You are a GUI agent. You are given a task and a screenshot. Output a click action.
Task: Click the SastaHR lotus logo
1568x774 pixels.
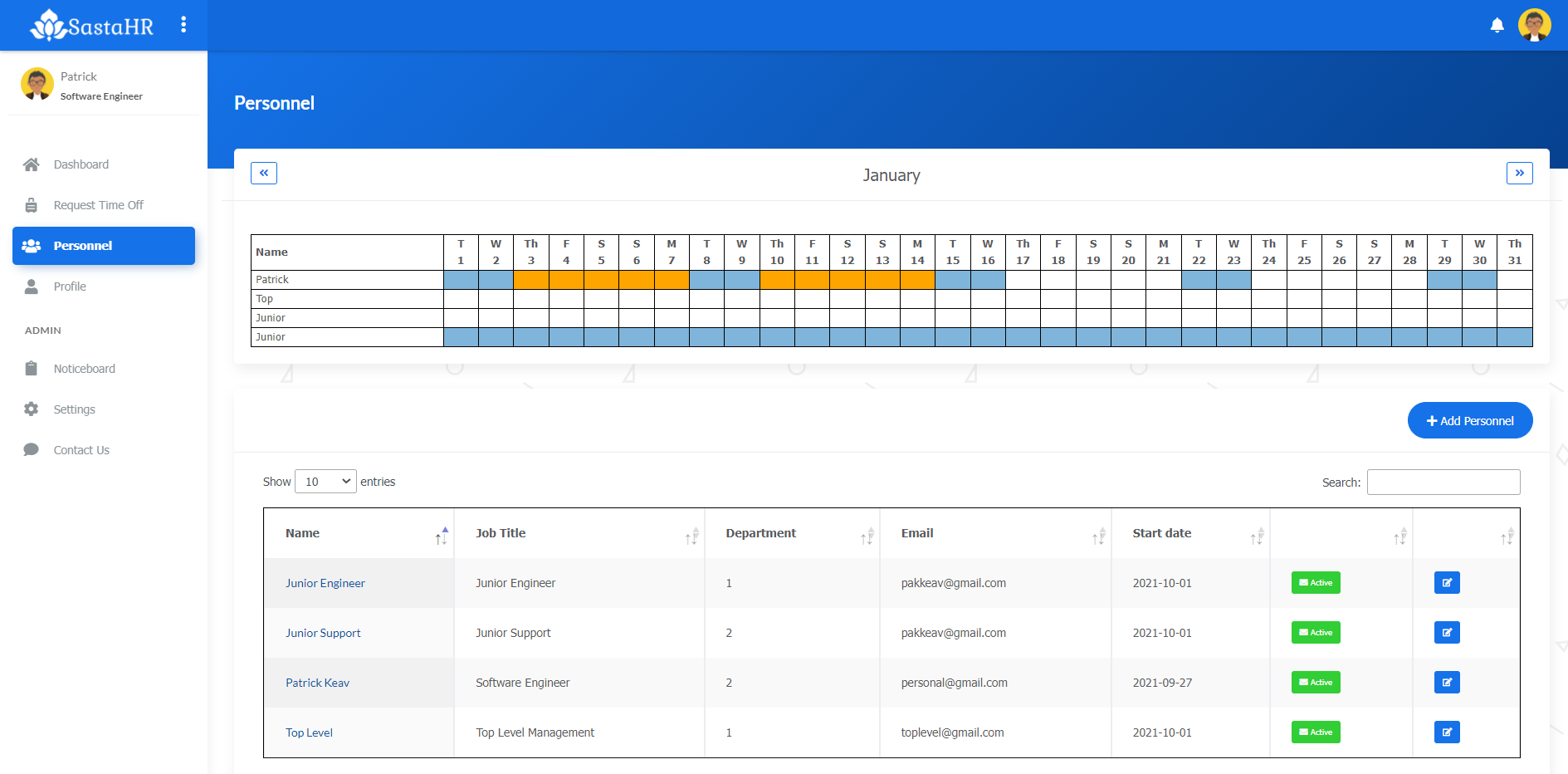click(x=91, y=25)
